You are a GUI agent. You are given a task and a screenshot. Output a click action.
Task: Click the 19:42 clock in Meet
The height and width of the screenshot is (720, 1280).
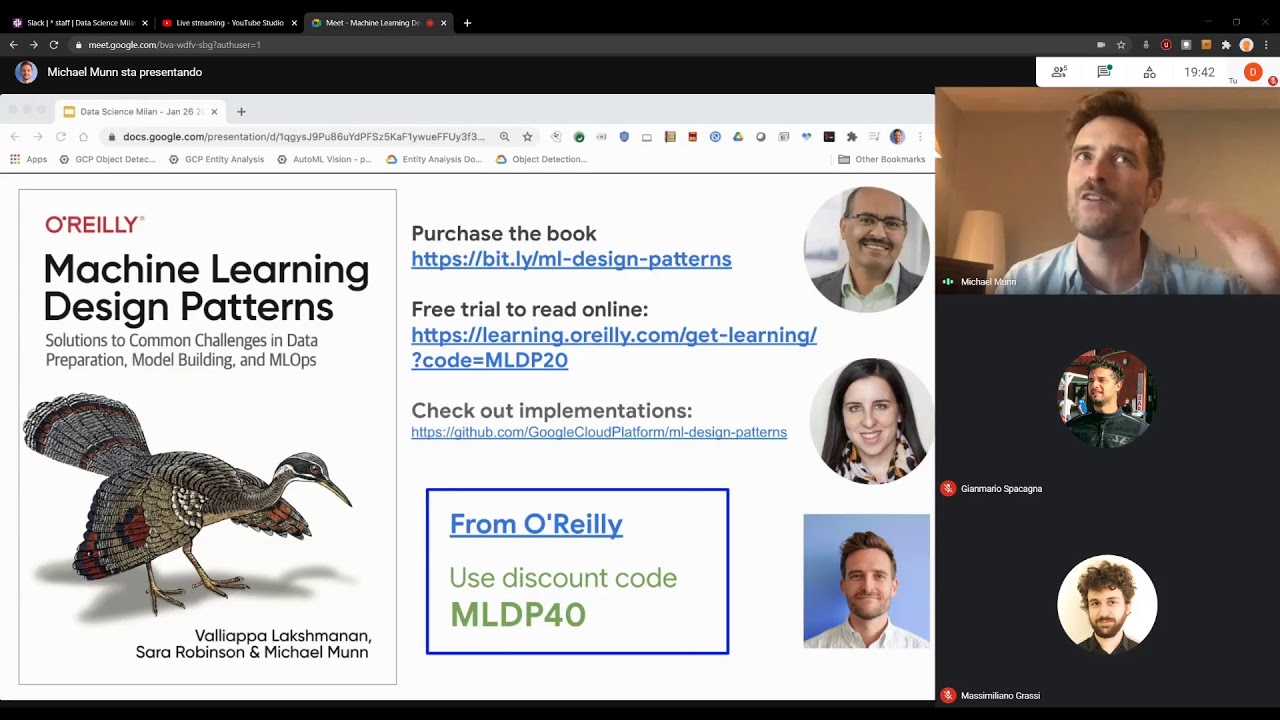pos(1199,72)
